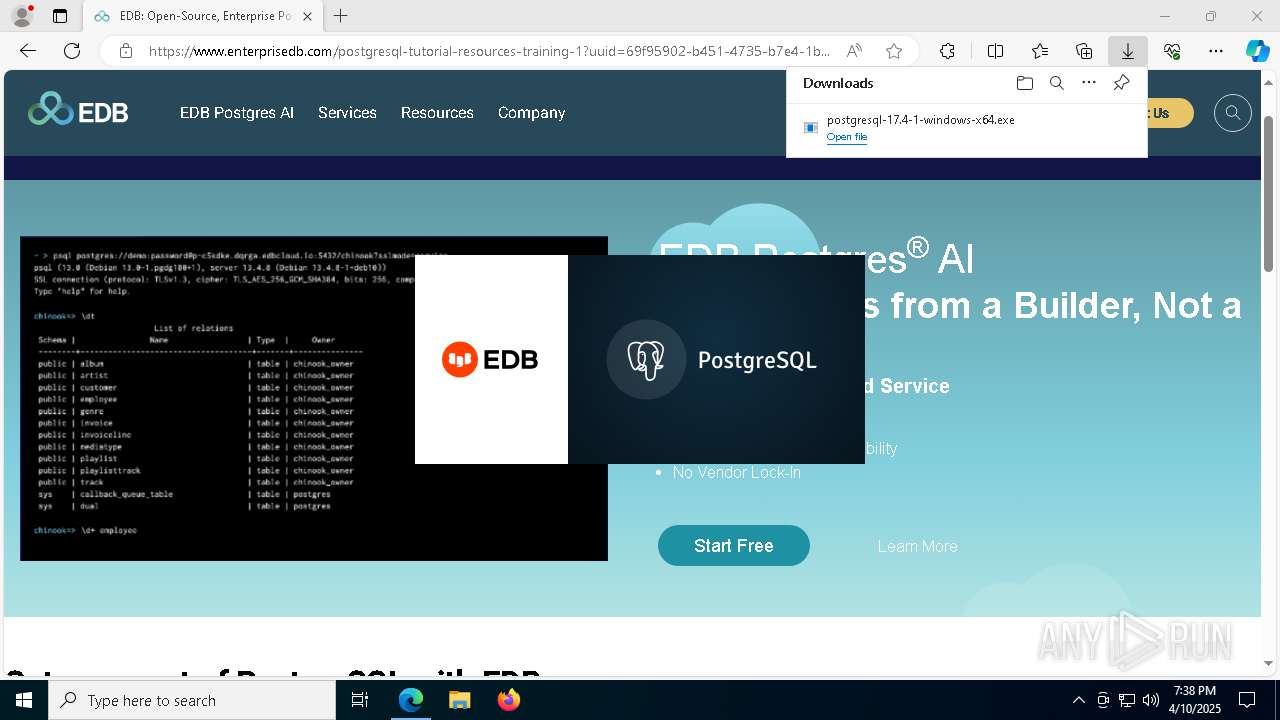The height and width of the screenshot is (720, 1280).
Task: Click the Windows search box
Action: click(192, 700)
